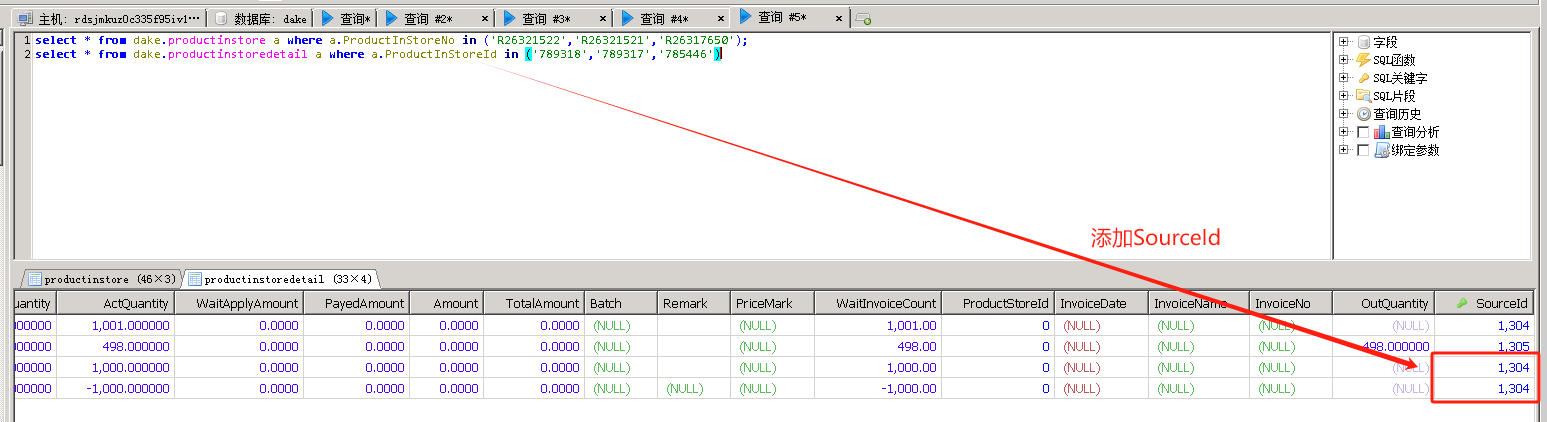Sort by the Batch column header
Image resolution: width=1547 pixels, height=422 pixels.
[x=620, y=303]
